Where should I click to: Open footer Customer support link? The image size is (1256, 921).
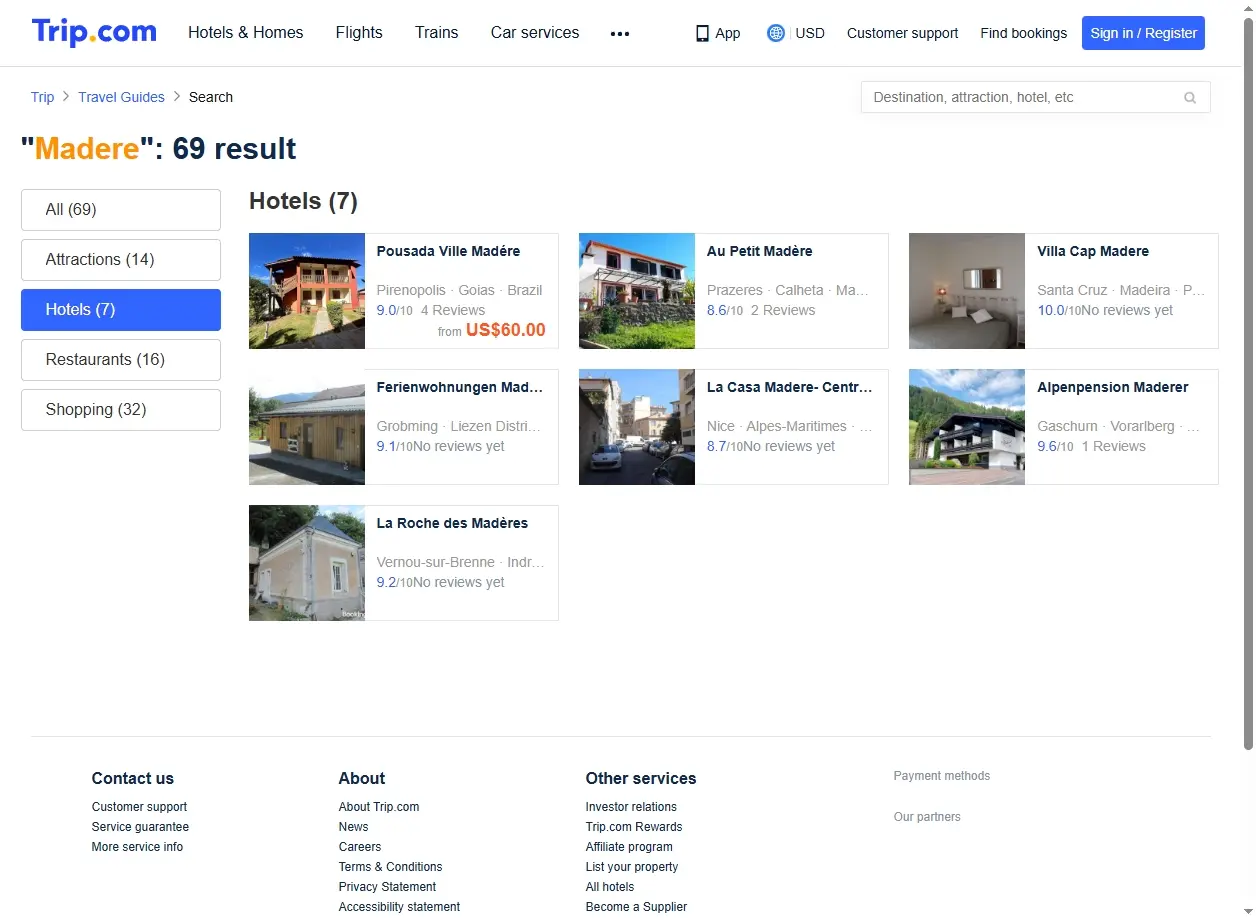[x=139, y=807]
